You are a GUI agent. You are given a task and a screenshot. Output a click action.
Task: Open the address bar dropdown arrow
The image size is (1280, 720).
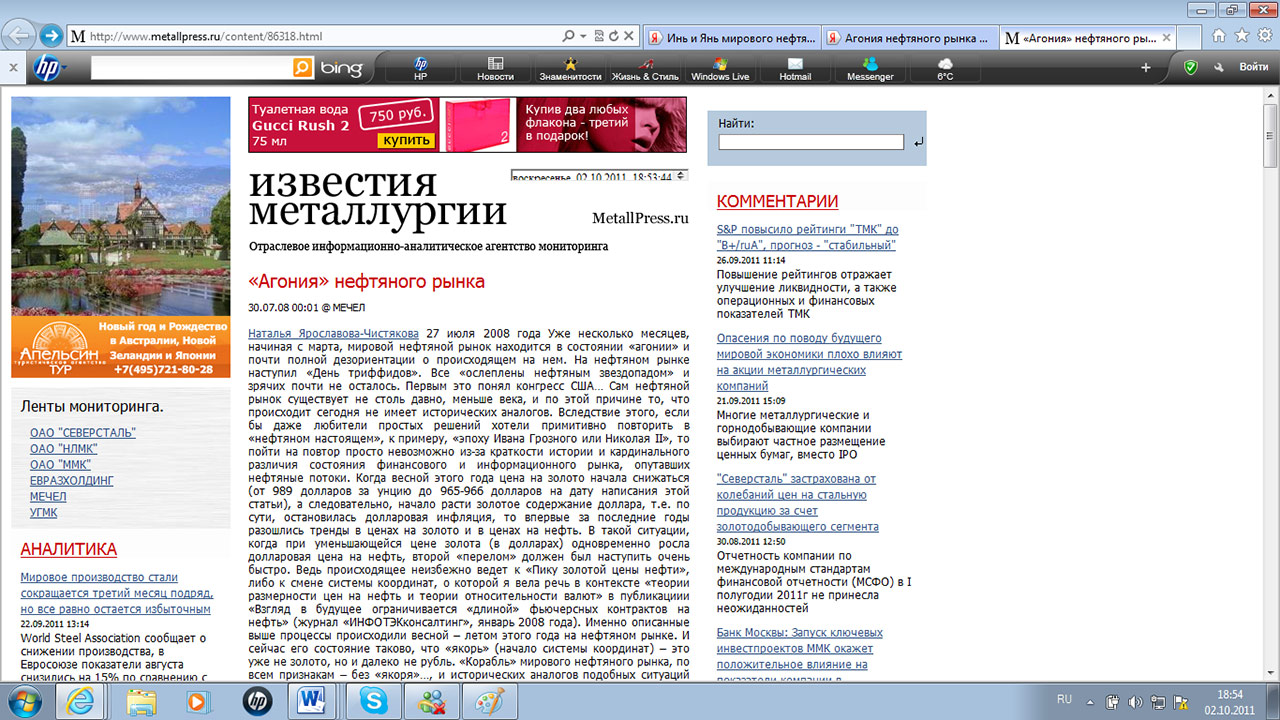coord(583,37)
